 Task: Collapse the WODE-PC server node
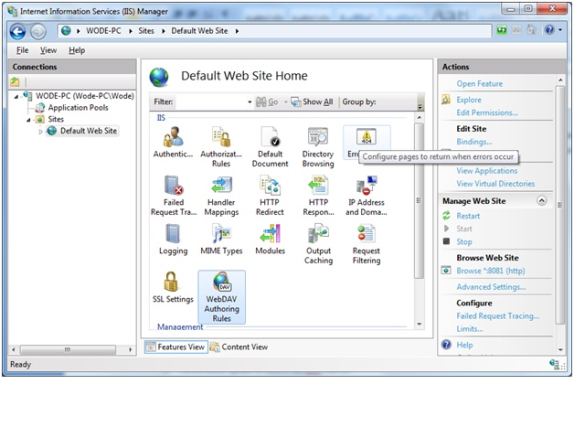point(16,97)
